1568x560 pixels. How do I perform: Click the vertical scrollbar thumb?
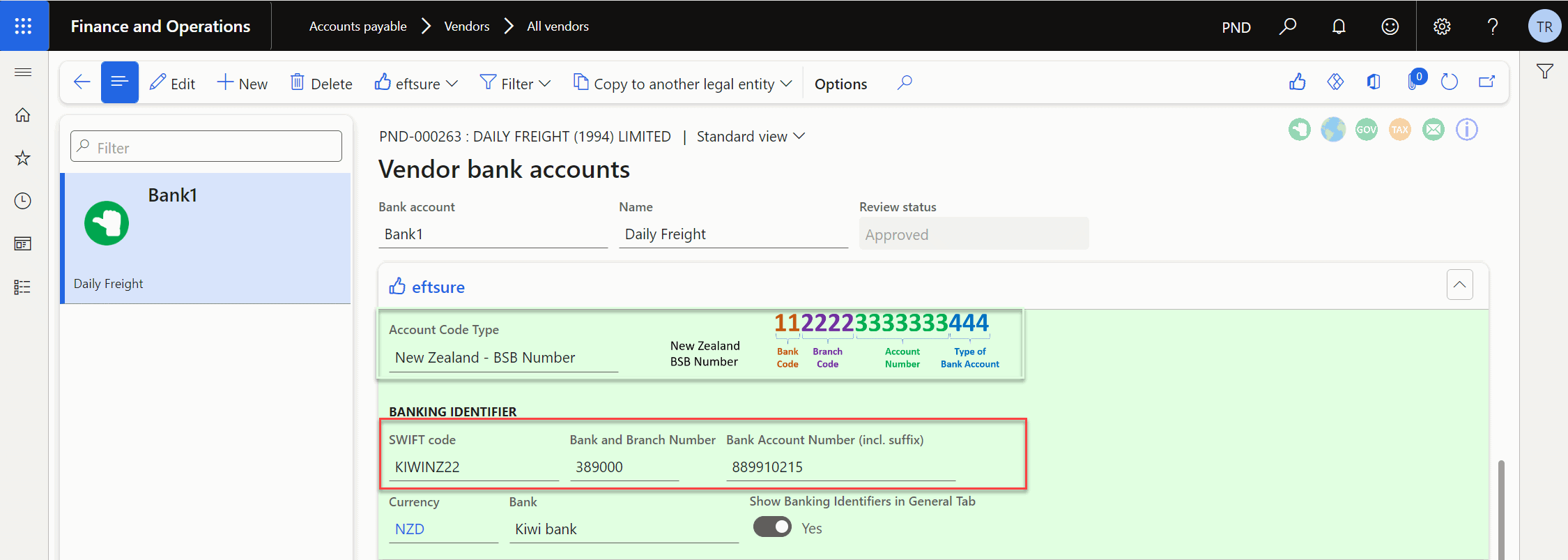point(1500,509)
